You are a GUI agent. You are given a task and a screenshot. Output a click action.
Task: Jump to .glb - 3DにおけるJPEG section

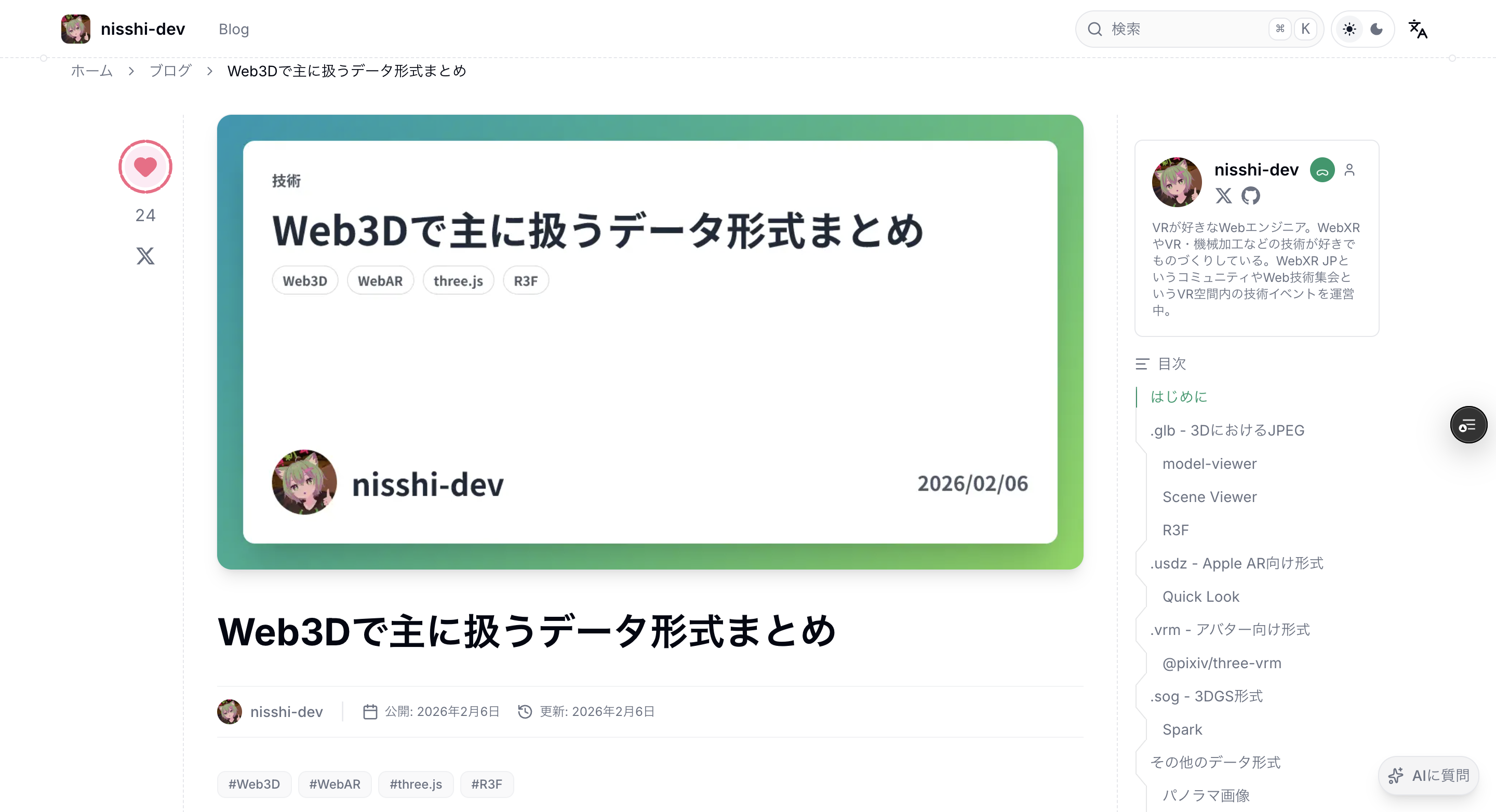1227,430
